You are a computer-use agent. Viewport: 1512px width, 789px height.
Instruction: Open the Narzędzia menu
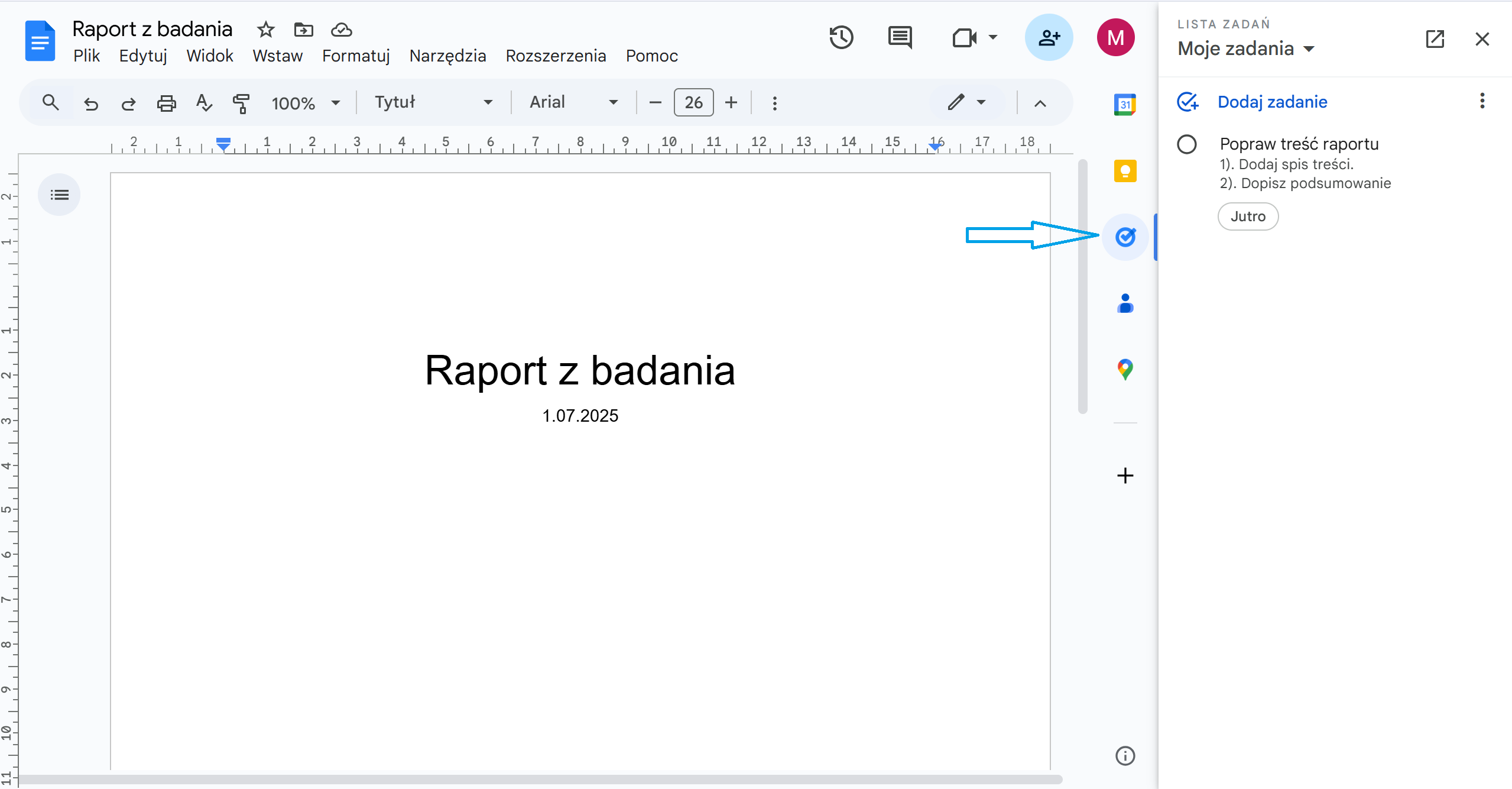447,56
